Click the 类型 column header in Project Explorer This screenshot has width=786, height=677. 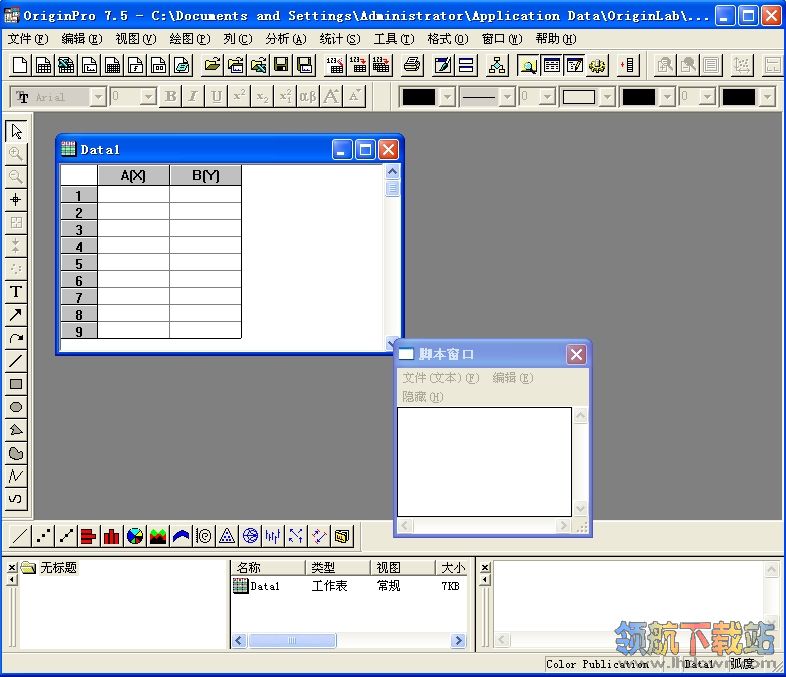[x=337, y=567]
